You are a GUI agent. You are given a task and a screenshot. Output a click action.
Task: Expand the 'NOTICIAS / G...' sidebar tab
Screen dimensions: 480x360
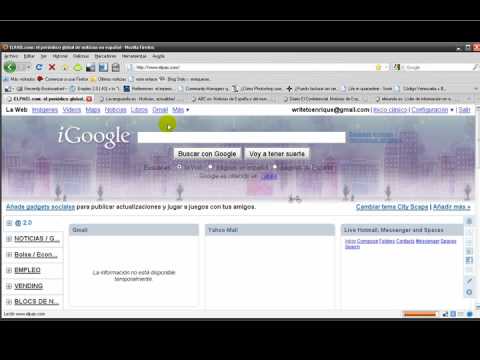(9, 239)
